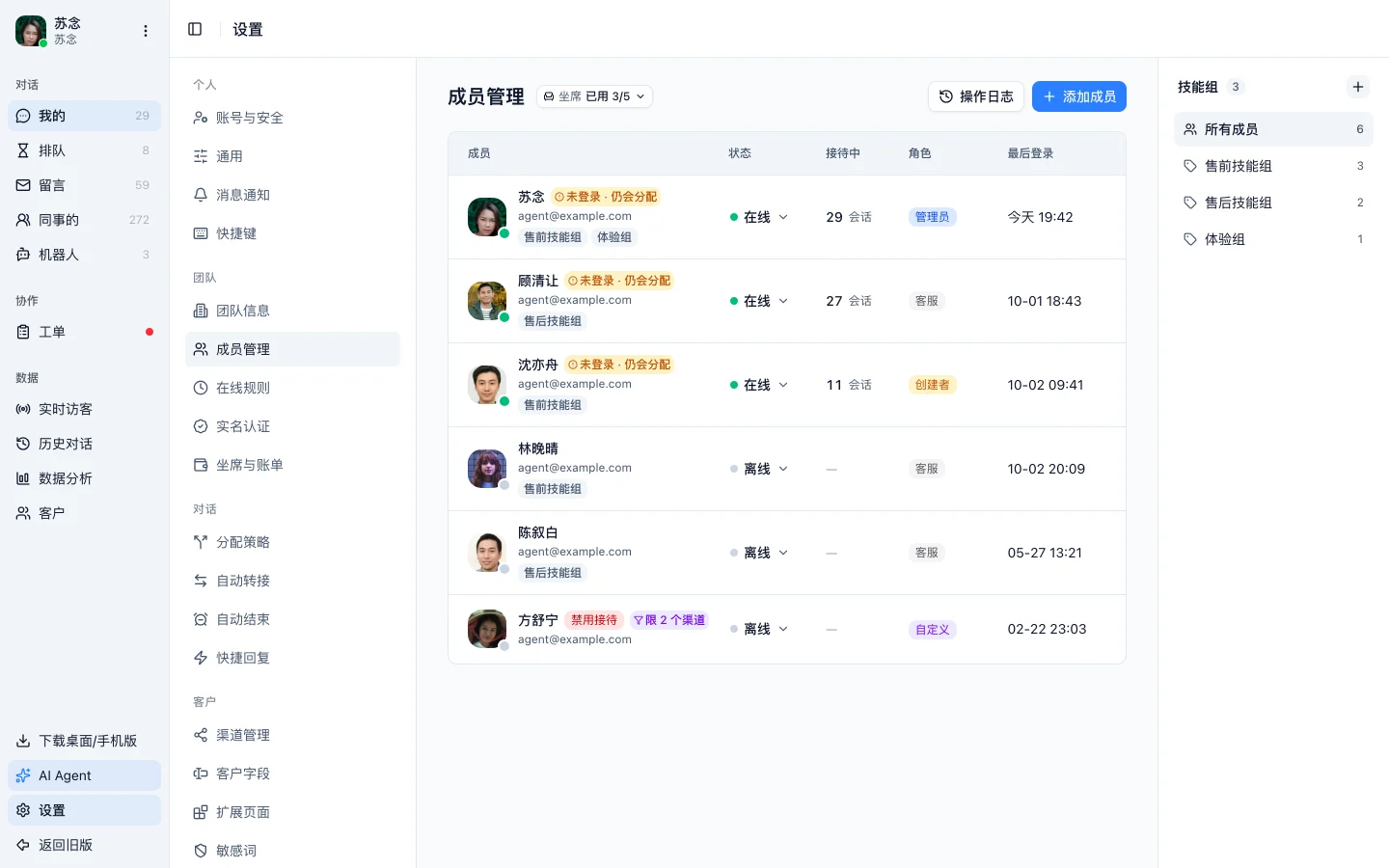Open AI Agent section
This screenshot has height=868, width=1389.
[84, 775]
